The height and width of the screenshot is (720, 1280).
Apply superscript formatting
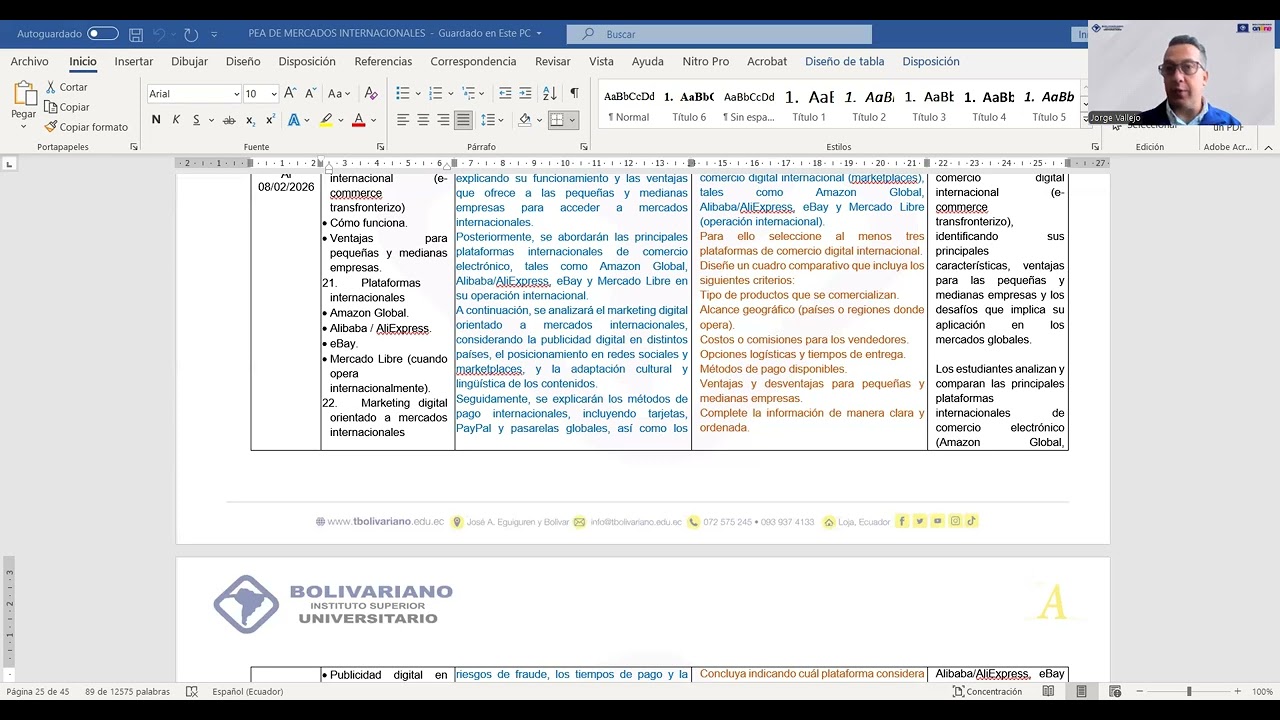(x=269, y=120)
